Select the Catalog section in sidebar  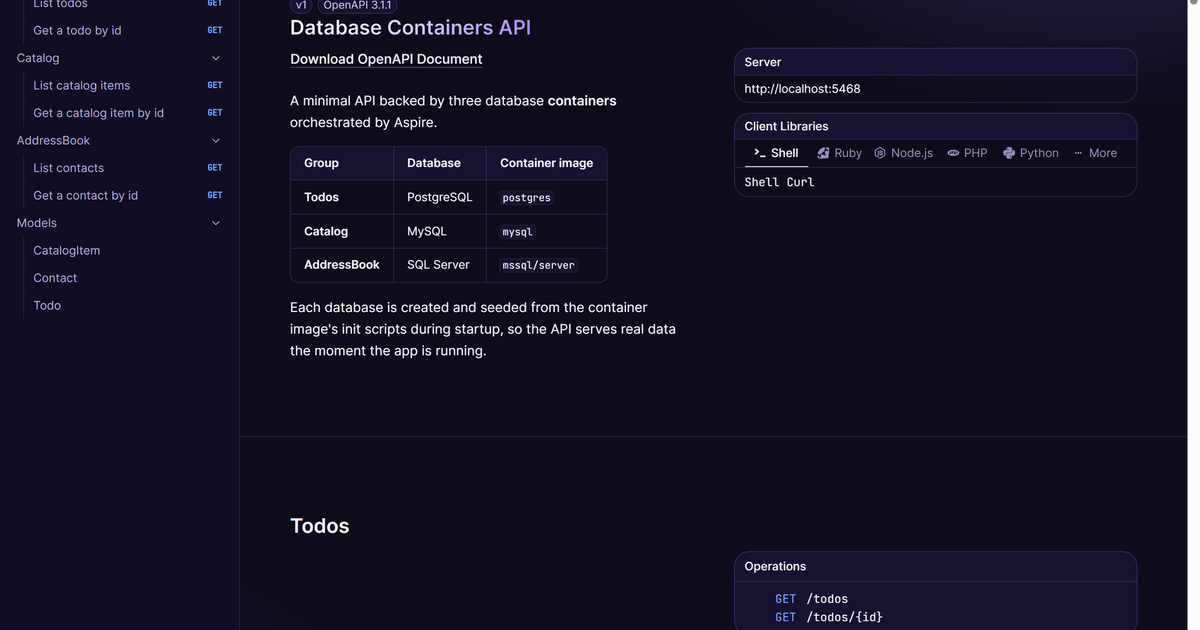coord(38,58)
